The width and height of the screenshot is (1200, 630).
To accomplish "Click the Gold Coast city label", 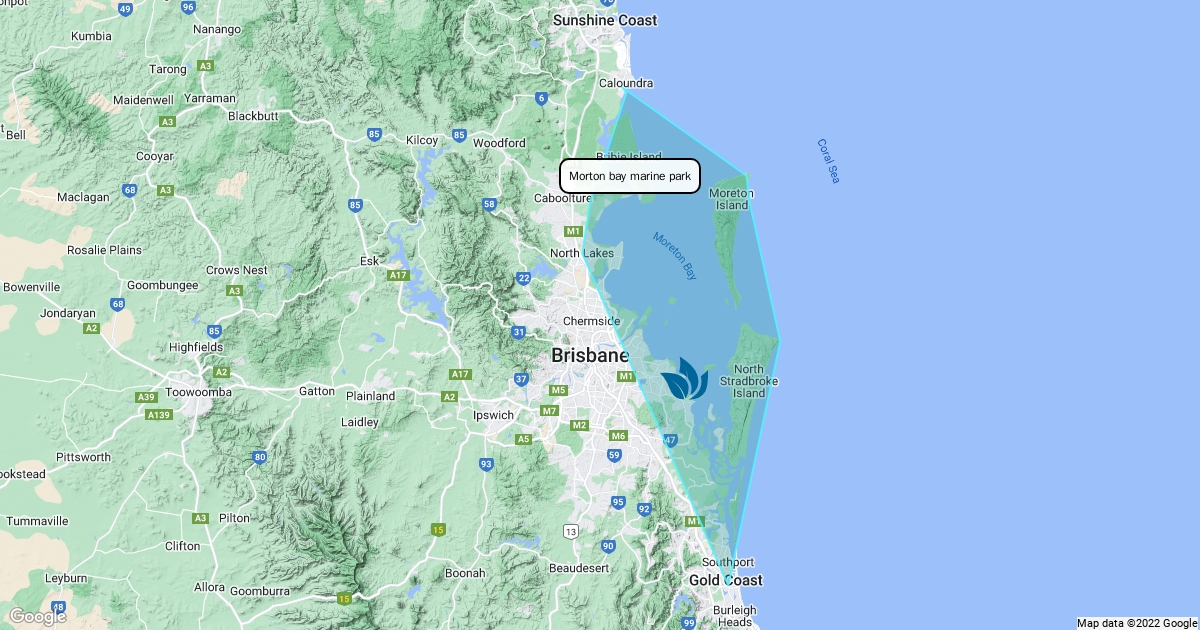I will [725, 580].
